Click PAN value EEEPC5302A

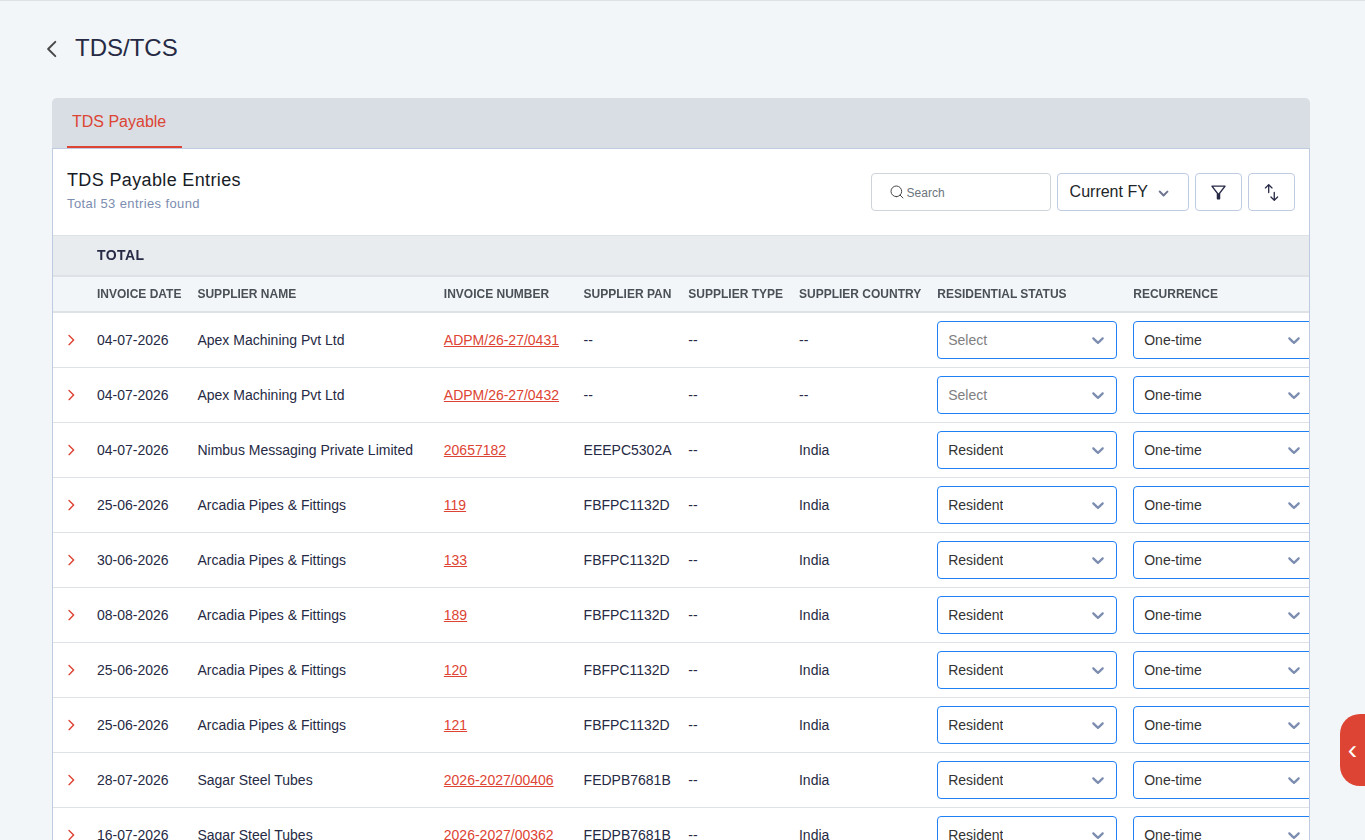[628, 450]
